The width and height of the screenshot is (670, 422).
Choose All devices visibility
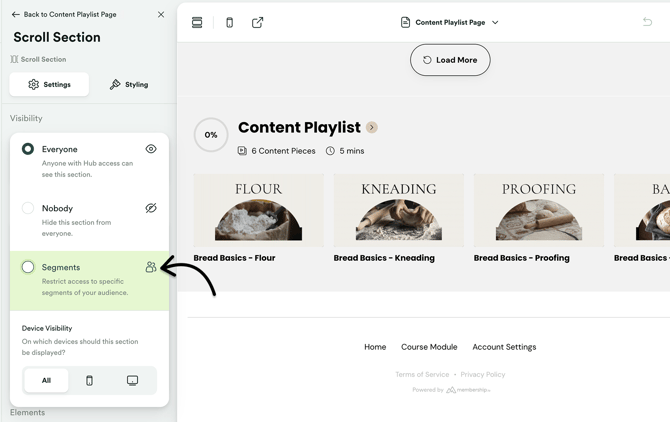(x=46, y=380)
